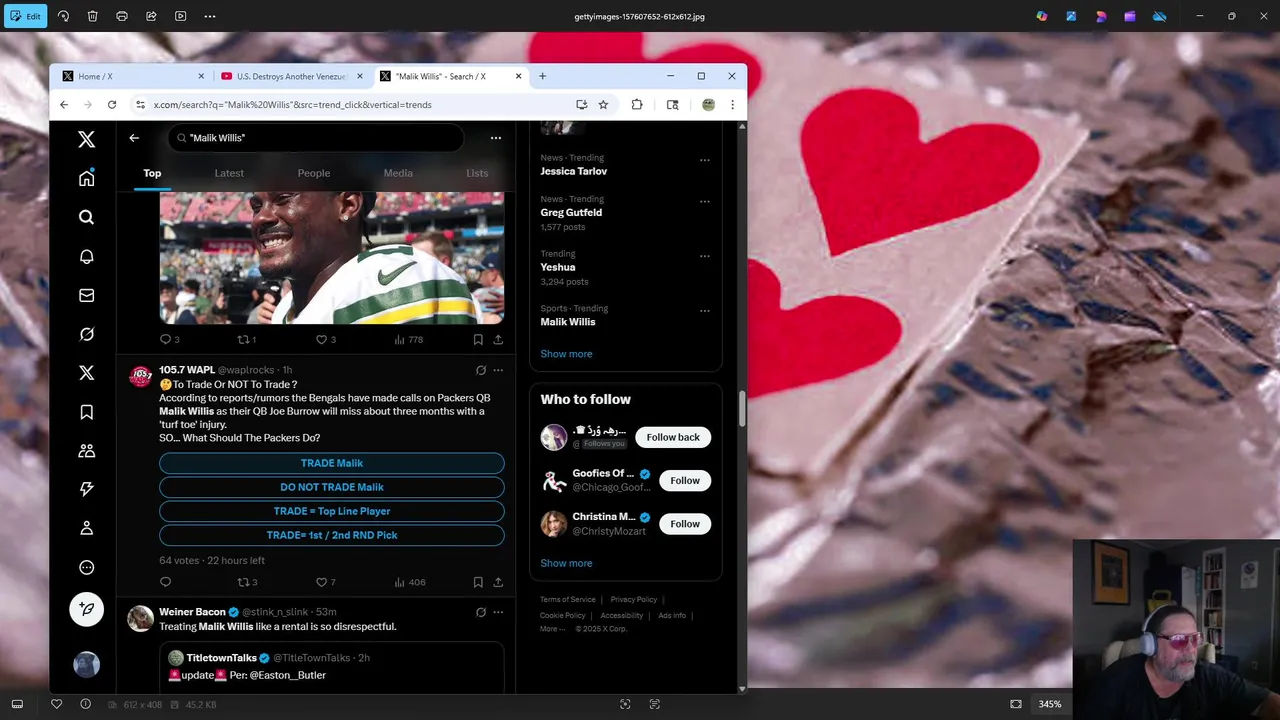Image resolution: width=1280 pixels, height=720 pixels.
Task: Open the lightning bolt Premium icon
Action: click(87, 489)
